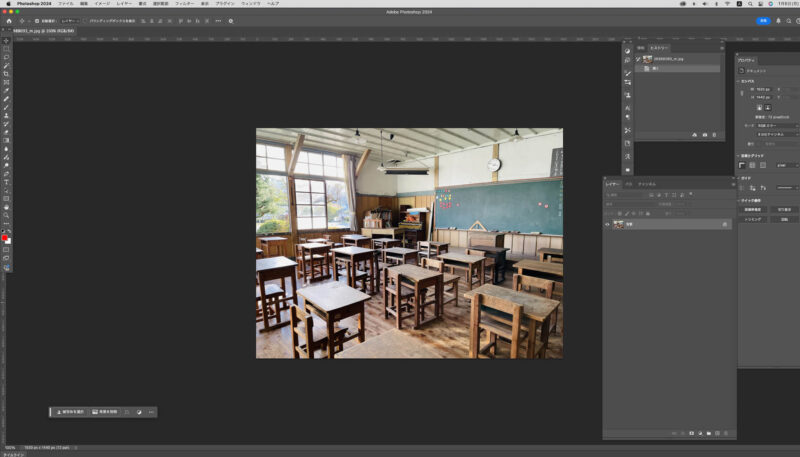Image resolution: width=800 pixels, height=457 pixels.
Task: Click the swap foreground and background colors icon
Action: point(9,231)
